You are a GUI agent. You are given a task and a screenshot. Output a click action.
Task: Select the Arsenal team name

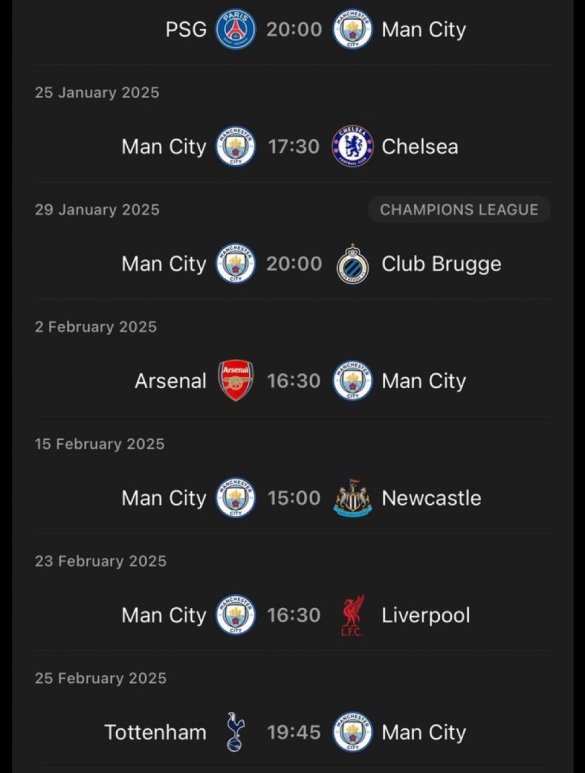pyautogui.click(x=171, y=381)
